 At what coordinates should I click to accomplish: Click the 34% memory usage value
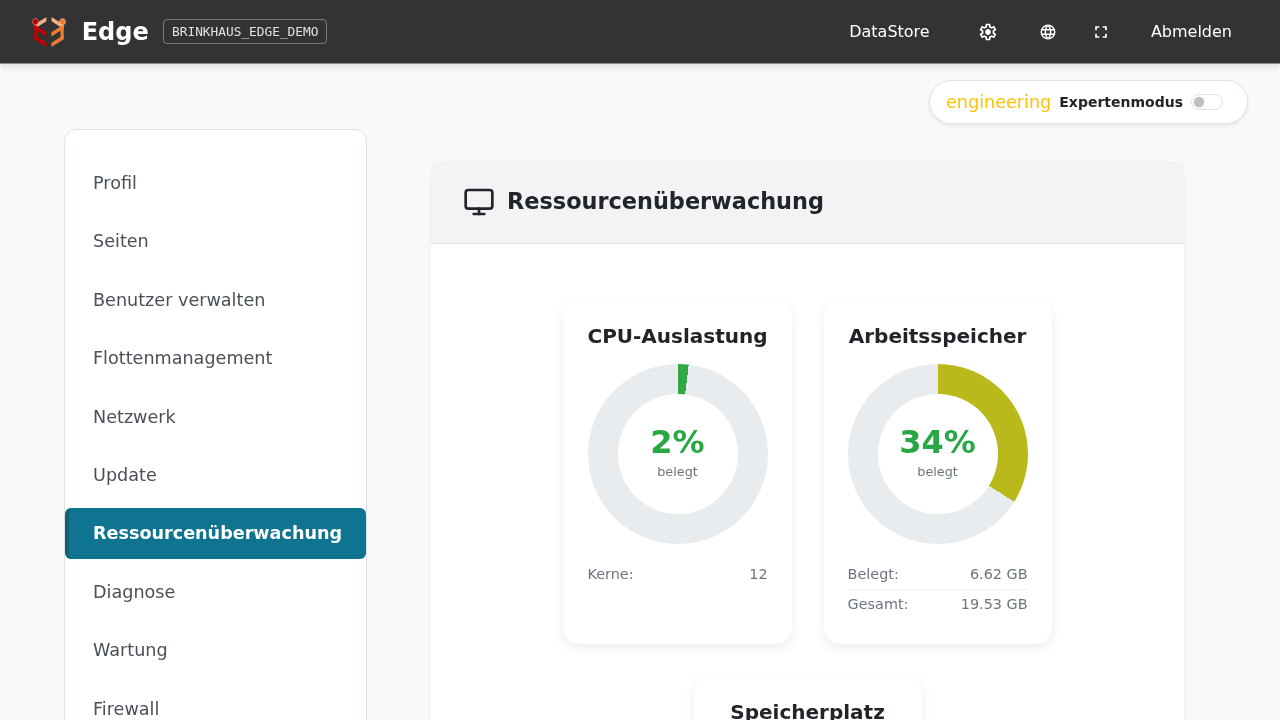point(938,442)
